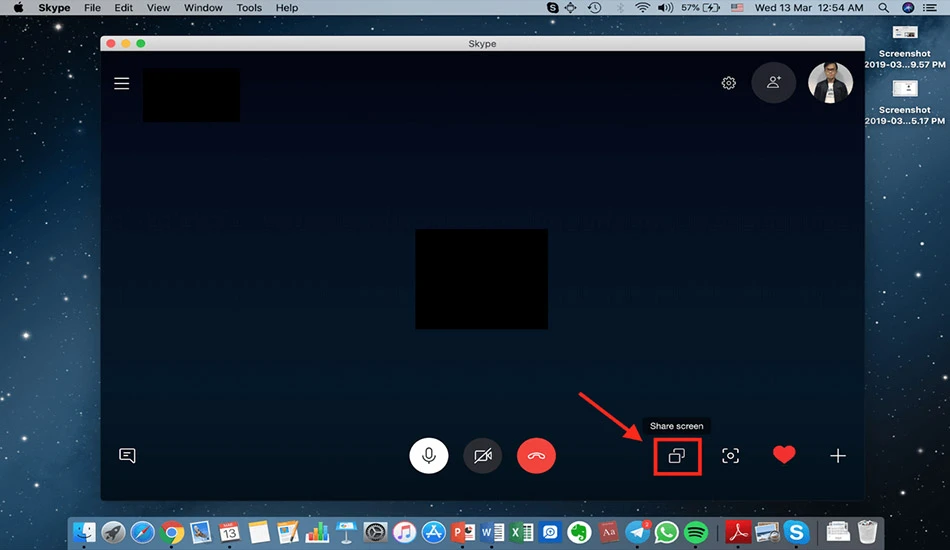Viewport: 950px width, 550px height.
Task: Open WhatsApp from the dock
Action: 666,532
